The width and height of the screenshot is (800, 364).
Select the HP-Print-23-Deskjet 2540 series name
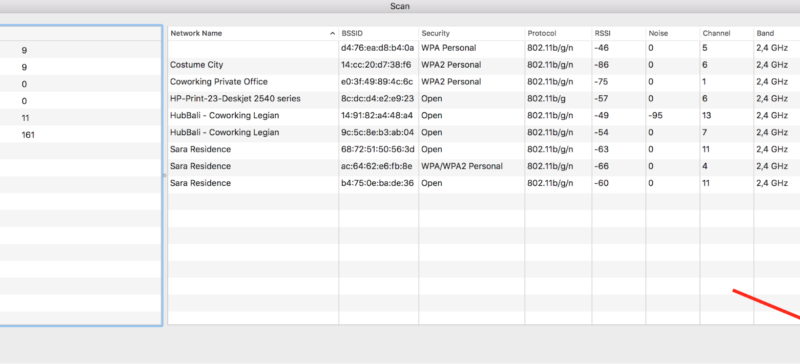pos(235,99)
